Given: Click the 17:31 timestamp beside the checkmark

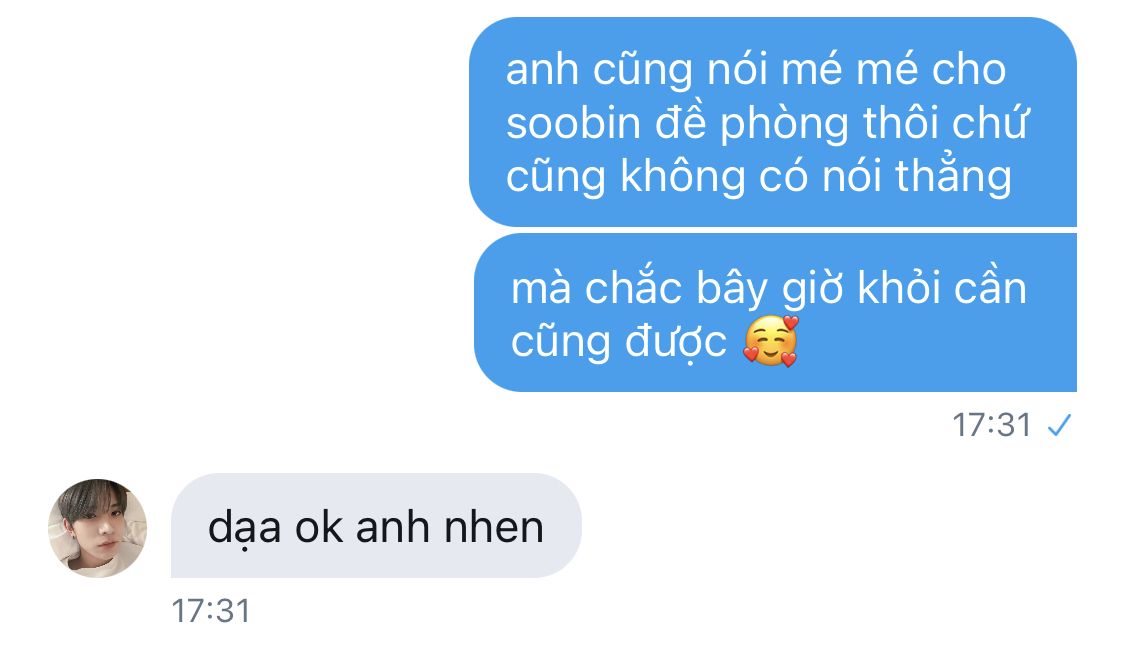Looking at the screenshot, I should 992,425.
